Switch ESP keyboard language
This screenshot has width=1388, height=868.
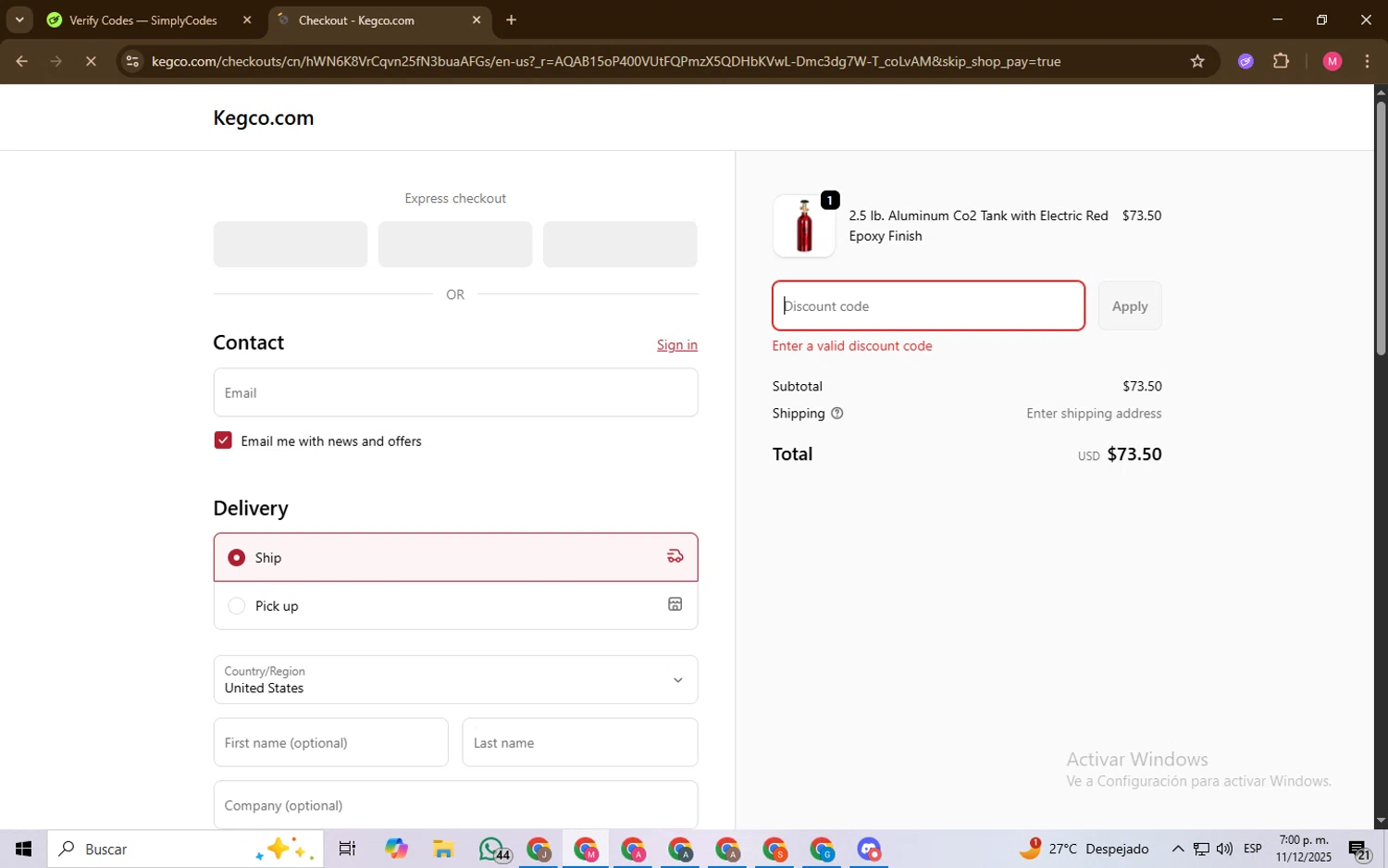pos(1253,849)
